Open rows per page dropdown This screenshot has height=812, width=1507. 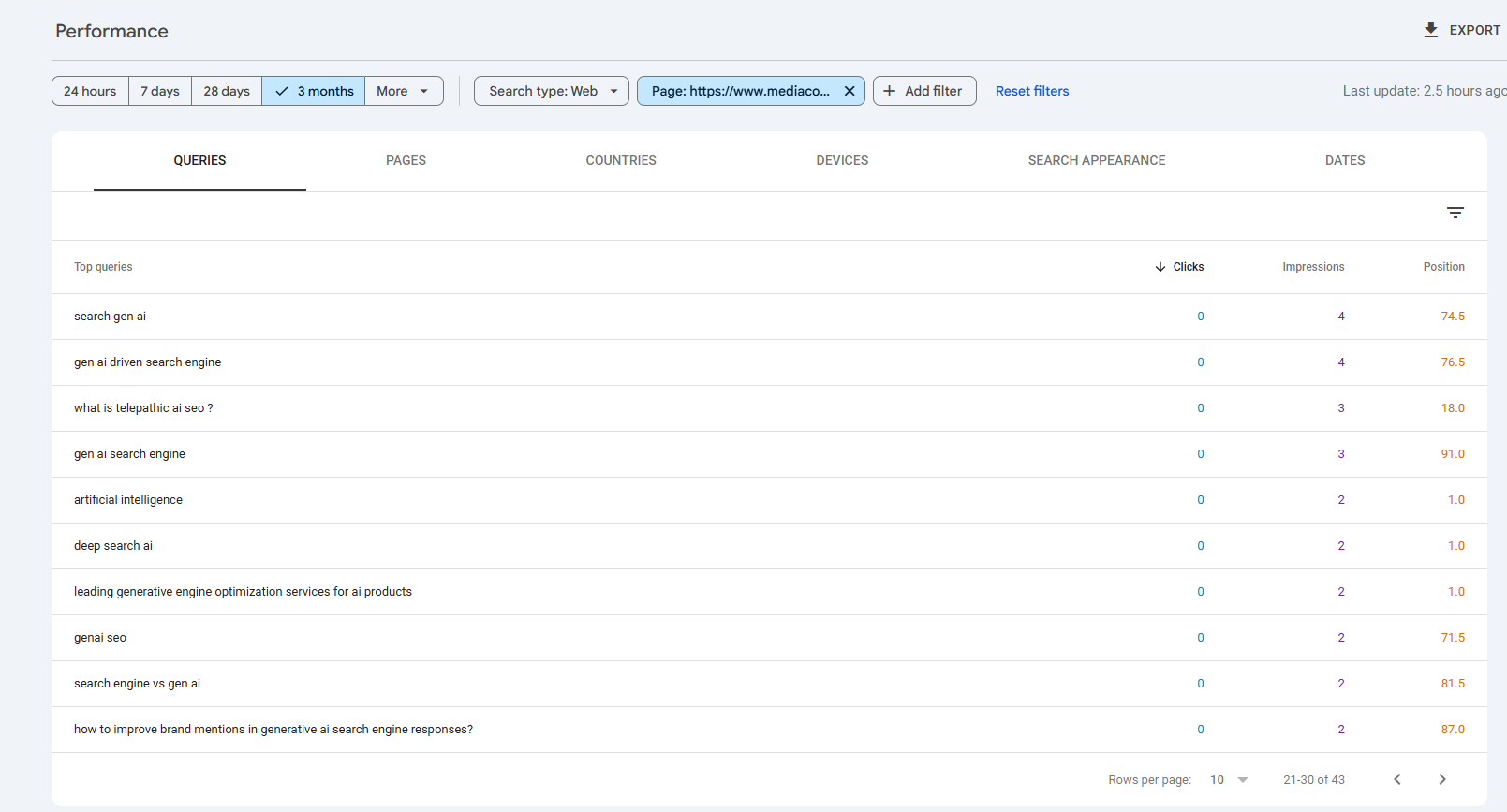coord(1229,779)
